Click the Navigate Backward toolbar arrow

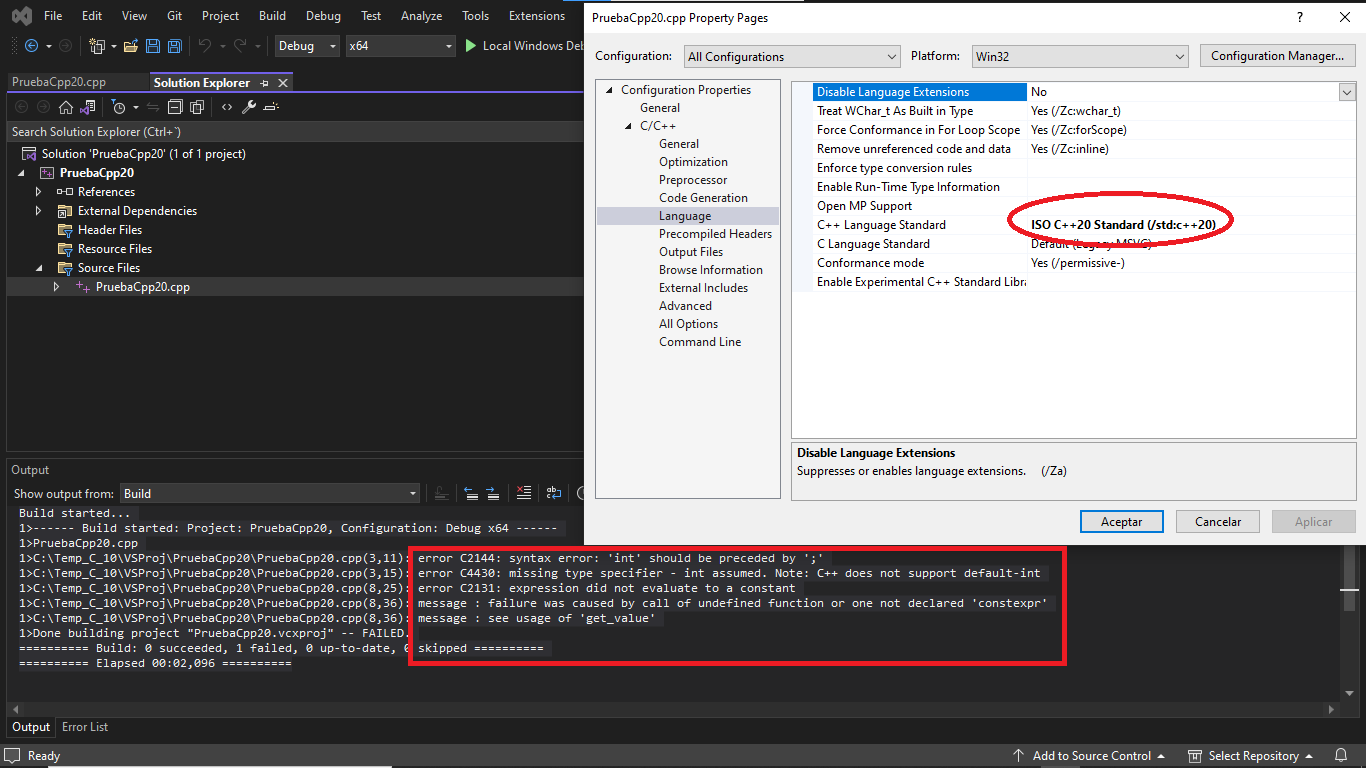31,46
